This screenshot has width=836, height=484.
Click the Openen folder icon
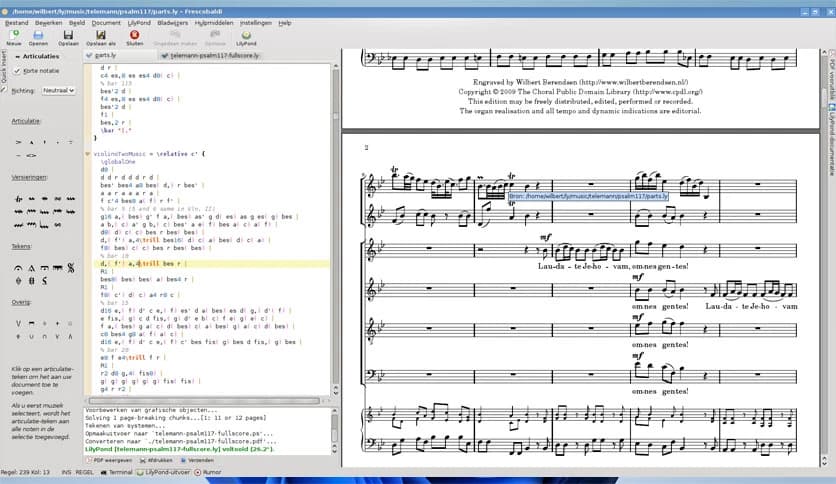point(38,35)
